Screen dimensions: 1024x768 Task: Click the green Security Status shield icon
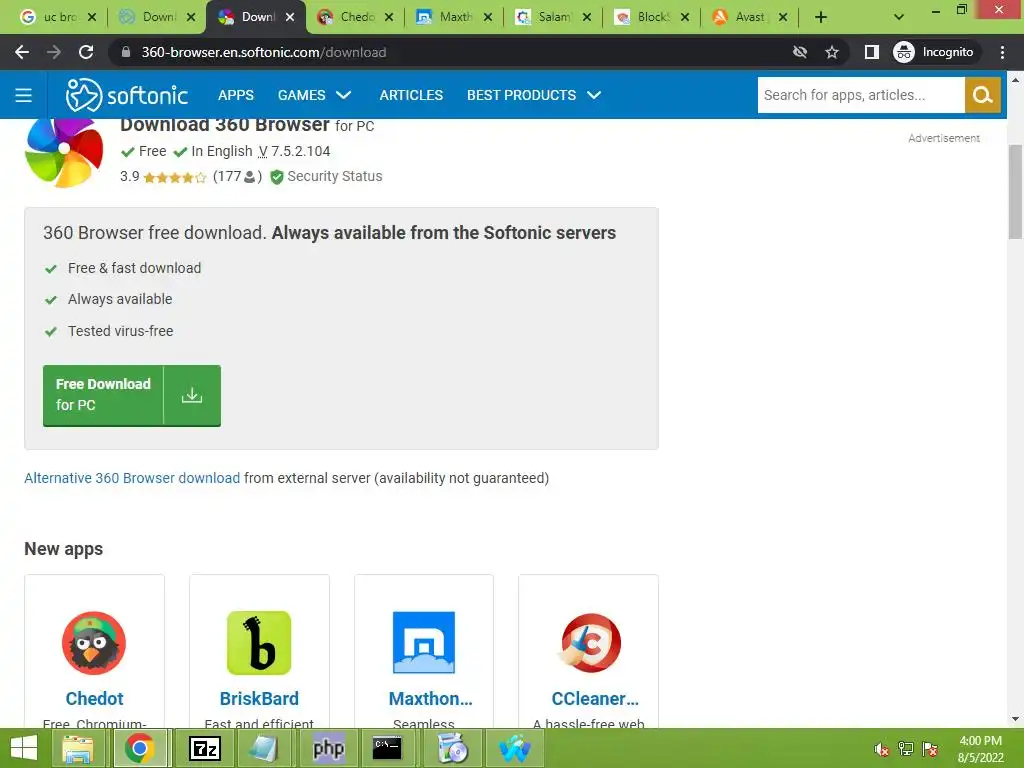point(277,177)
